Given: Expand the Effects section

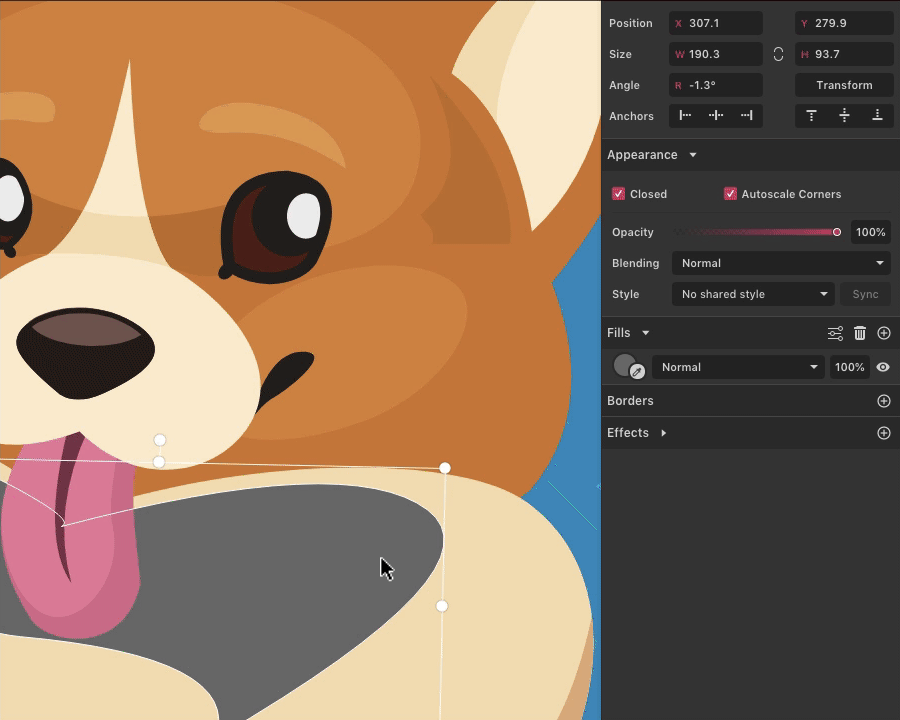Looking at the screenshot, I should pos(663,433).
